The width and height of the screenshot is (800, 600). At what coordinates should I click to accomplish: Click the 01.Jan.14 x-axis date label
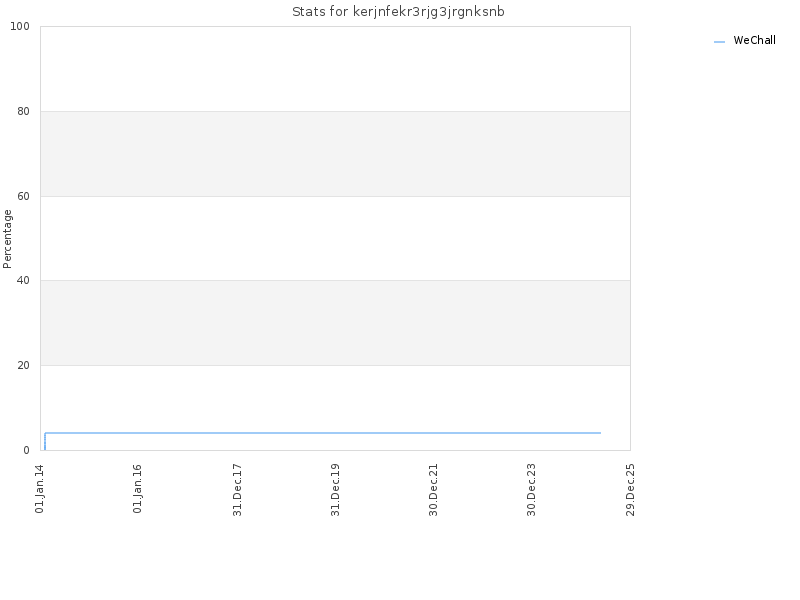tap(40, 489)
